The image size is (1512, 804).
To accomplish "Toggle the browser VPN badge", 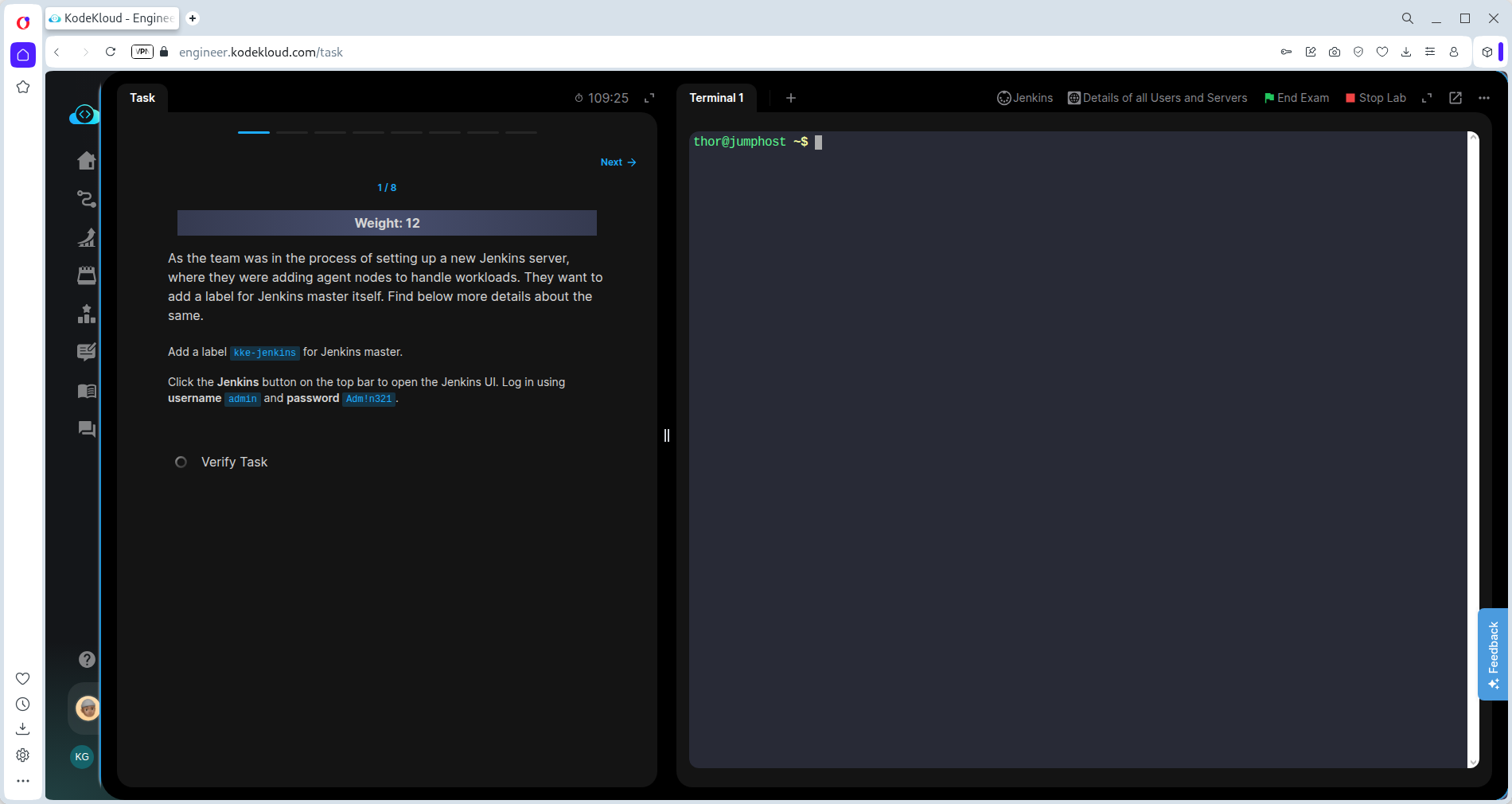I will [142, 52].
